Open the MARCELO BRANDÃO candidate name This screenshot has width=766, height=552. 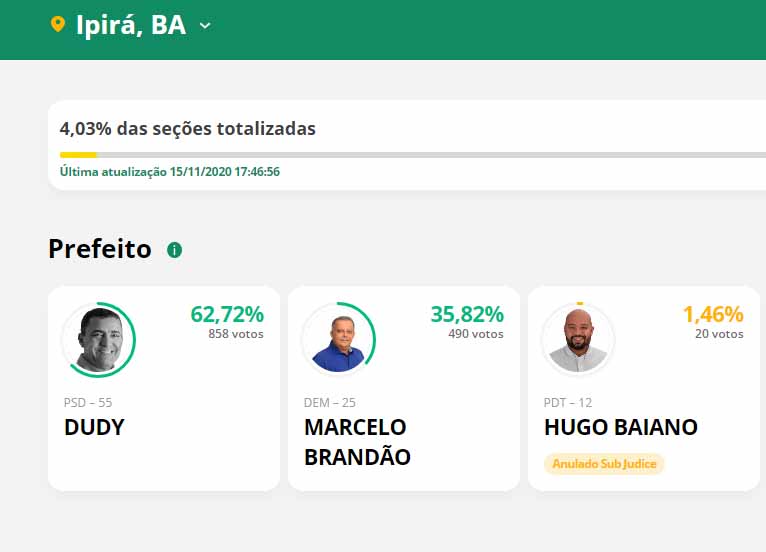coord(357,441)
